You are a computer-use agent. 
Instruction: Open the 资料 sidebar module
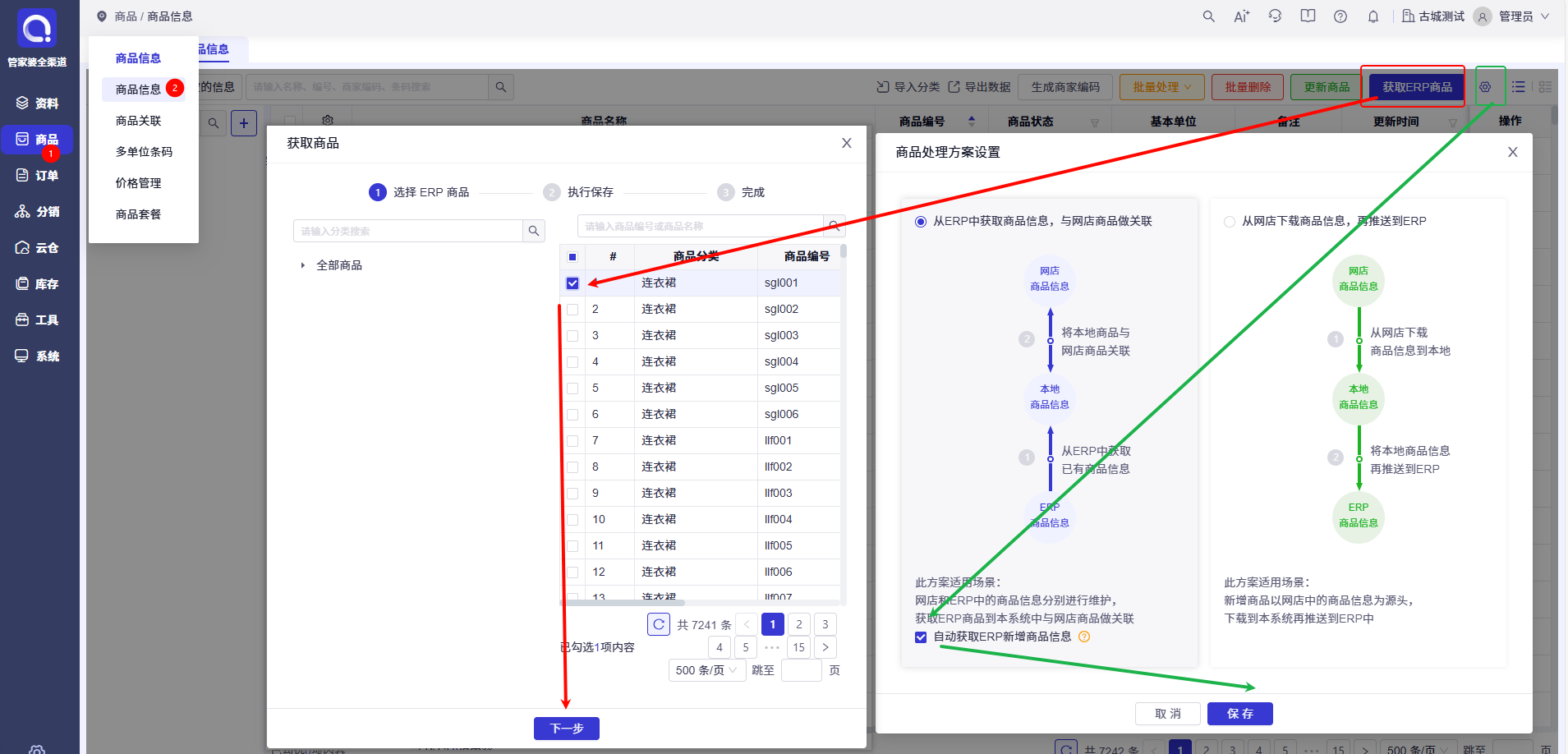tap(38, 103)
